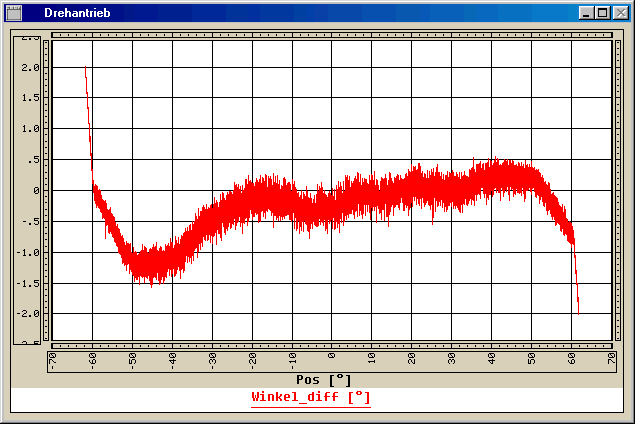
Task: Click the -70 tick label on x-axis
Action: 51,359
